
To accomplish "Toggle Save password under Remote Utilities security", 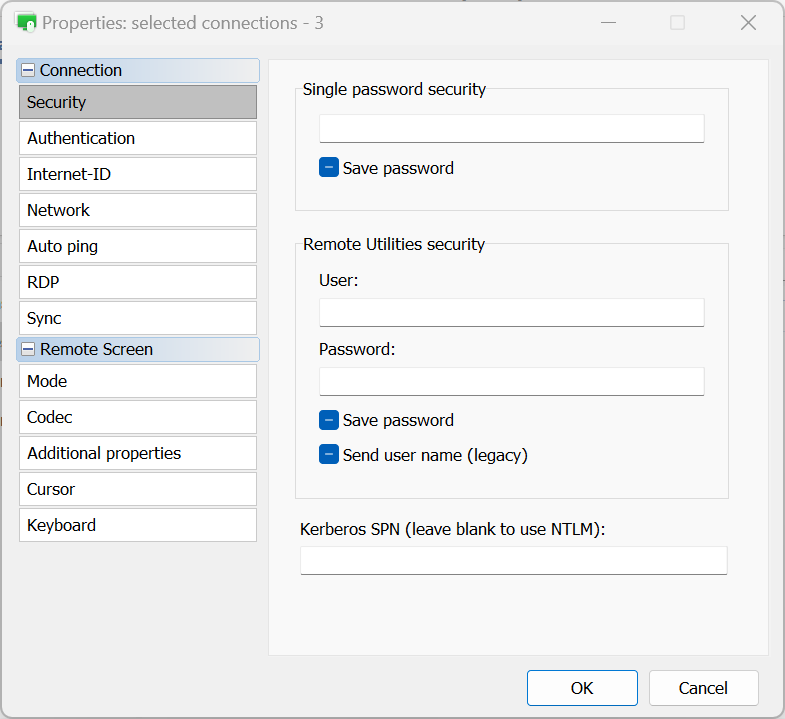I will point(329,420).
